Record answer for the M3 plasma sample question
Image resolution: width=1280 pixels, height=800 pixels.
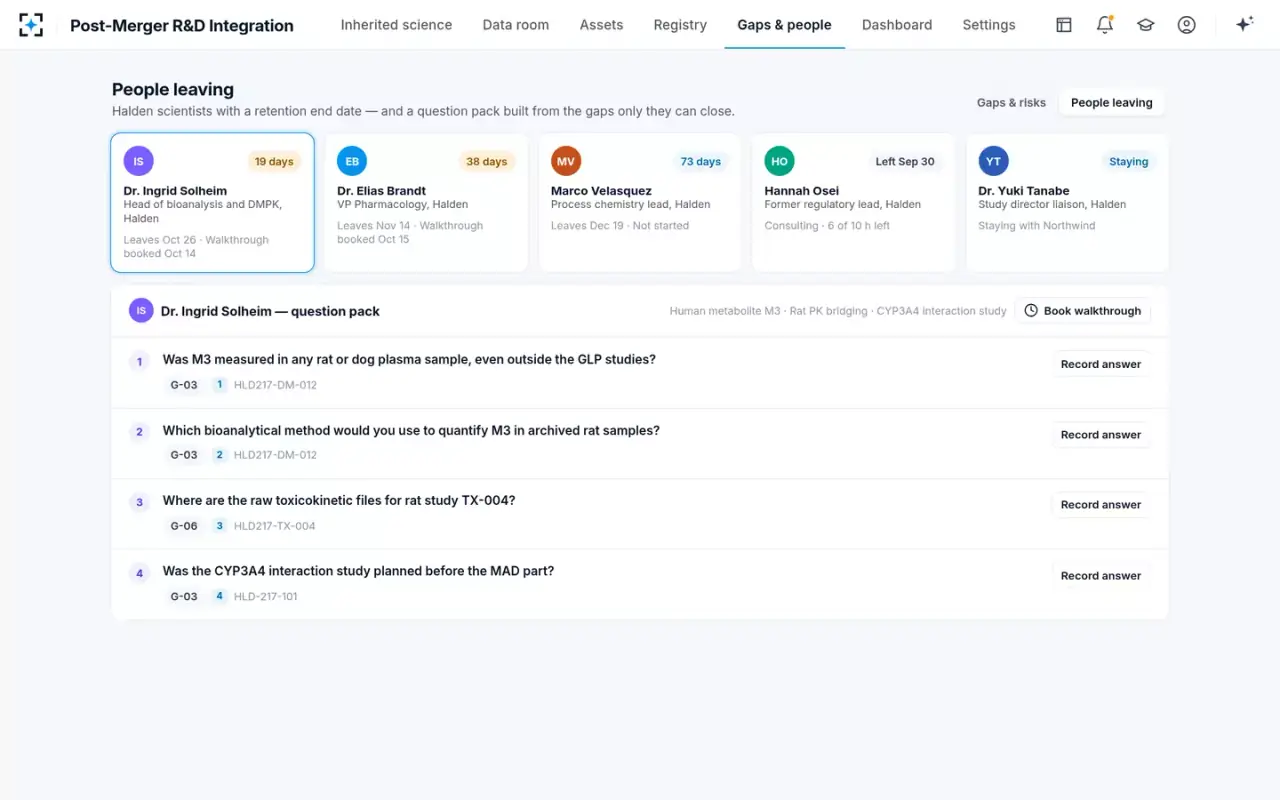point(1101,364)
